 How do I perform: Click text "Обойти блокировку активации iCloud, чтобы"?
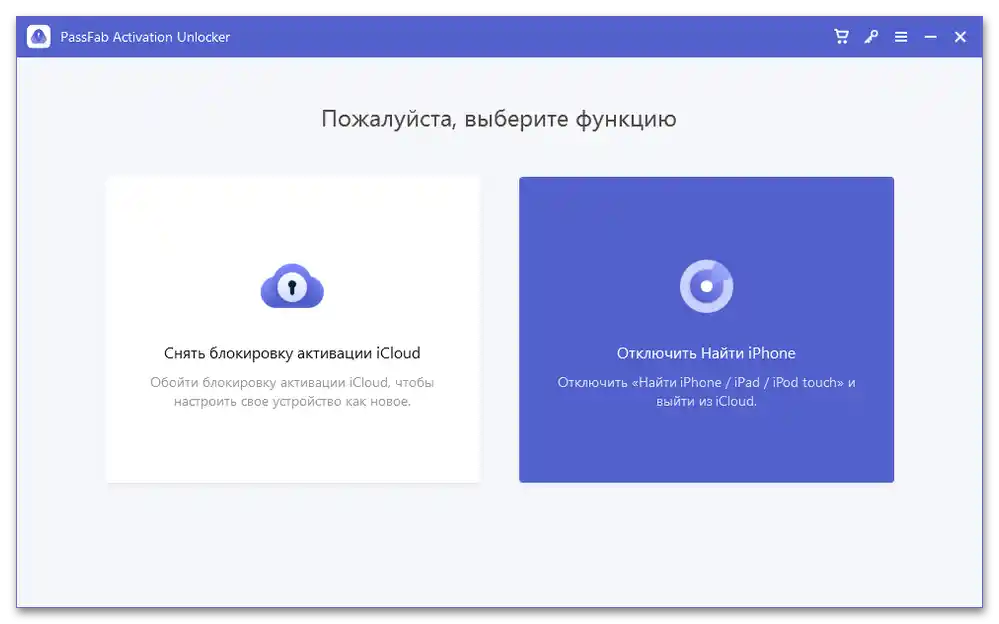pos(292,382)
